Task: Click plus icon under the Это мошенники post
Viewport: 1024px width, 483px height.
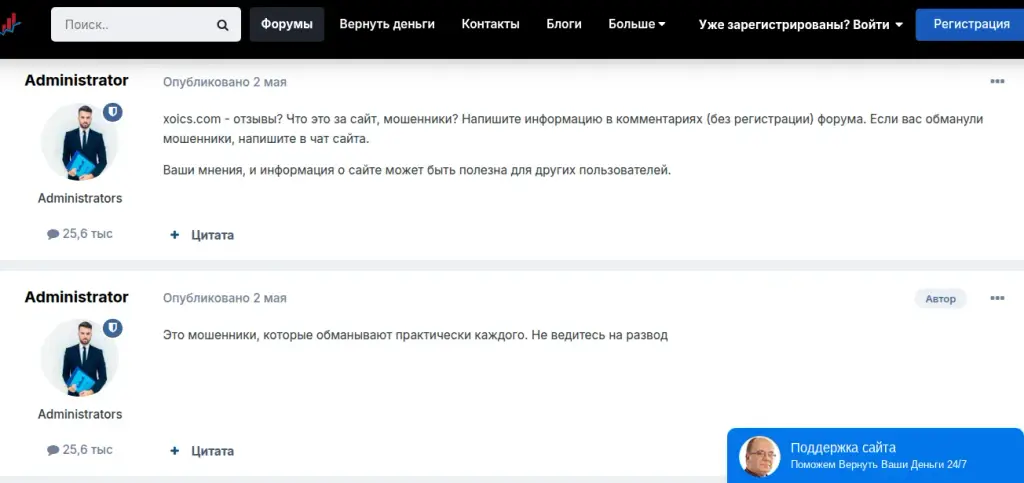Action: point(174,451)
